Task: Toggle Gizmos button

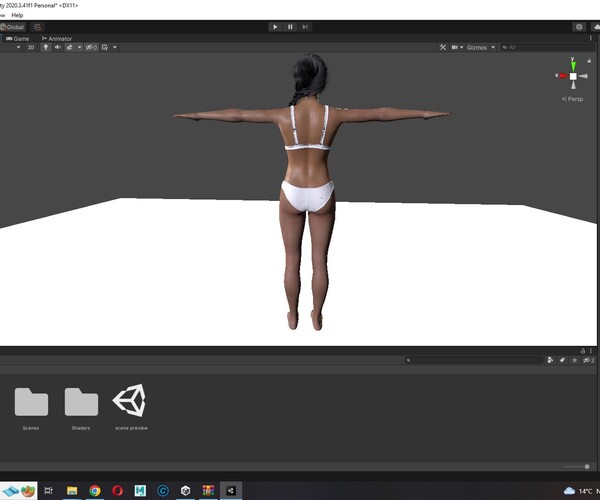Action: coord(477,47)
